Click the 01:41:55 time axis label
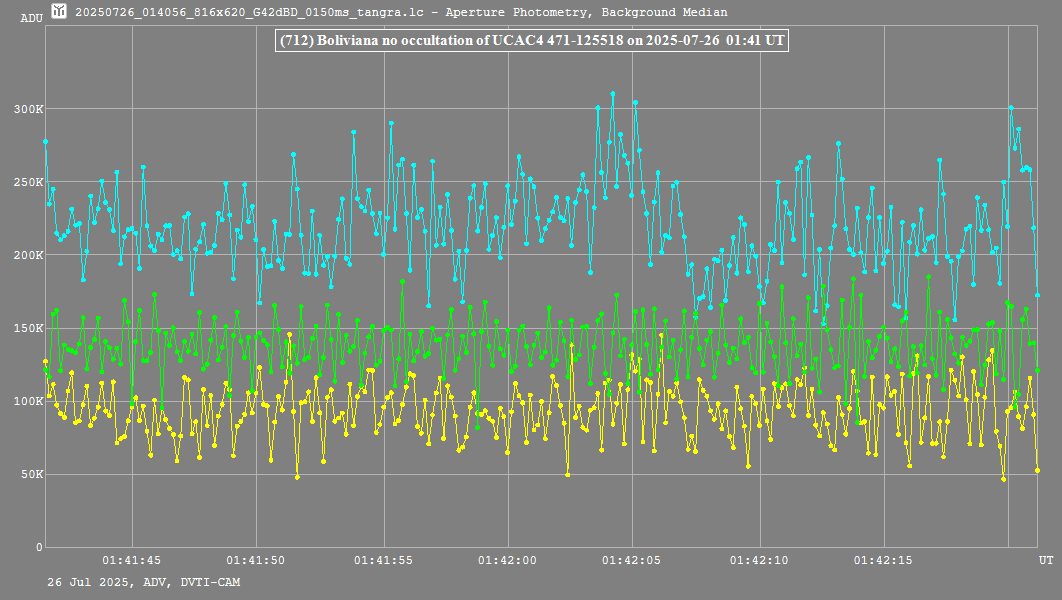The image size is (1062, 600). click(x=382, y=560)
